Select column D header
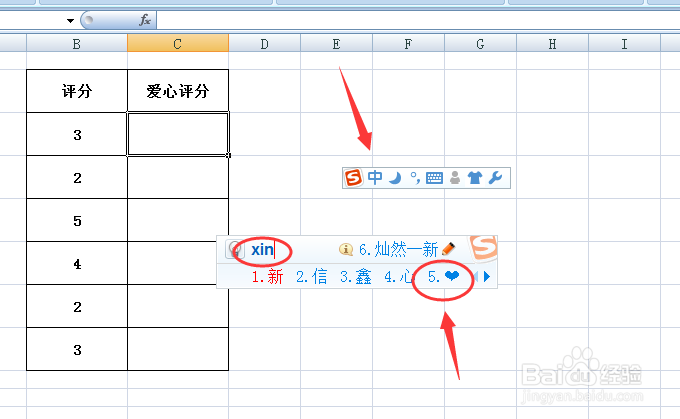680x419 pixels. point(265,44)
